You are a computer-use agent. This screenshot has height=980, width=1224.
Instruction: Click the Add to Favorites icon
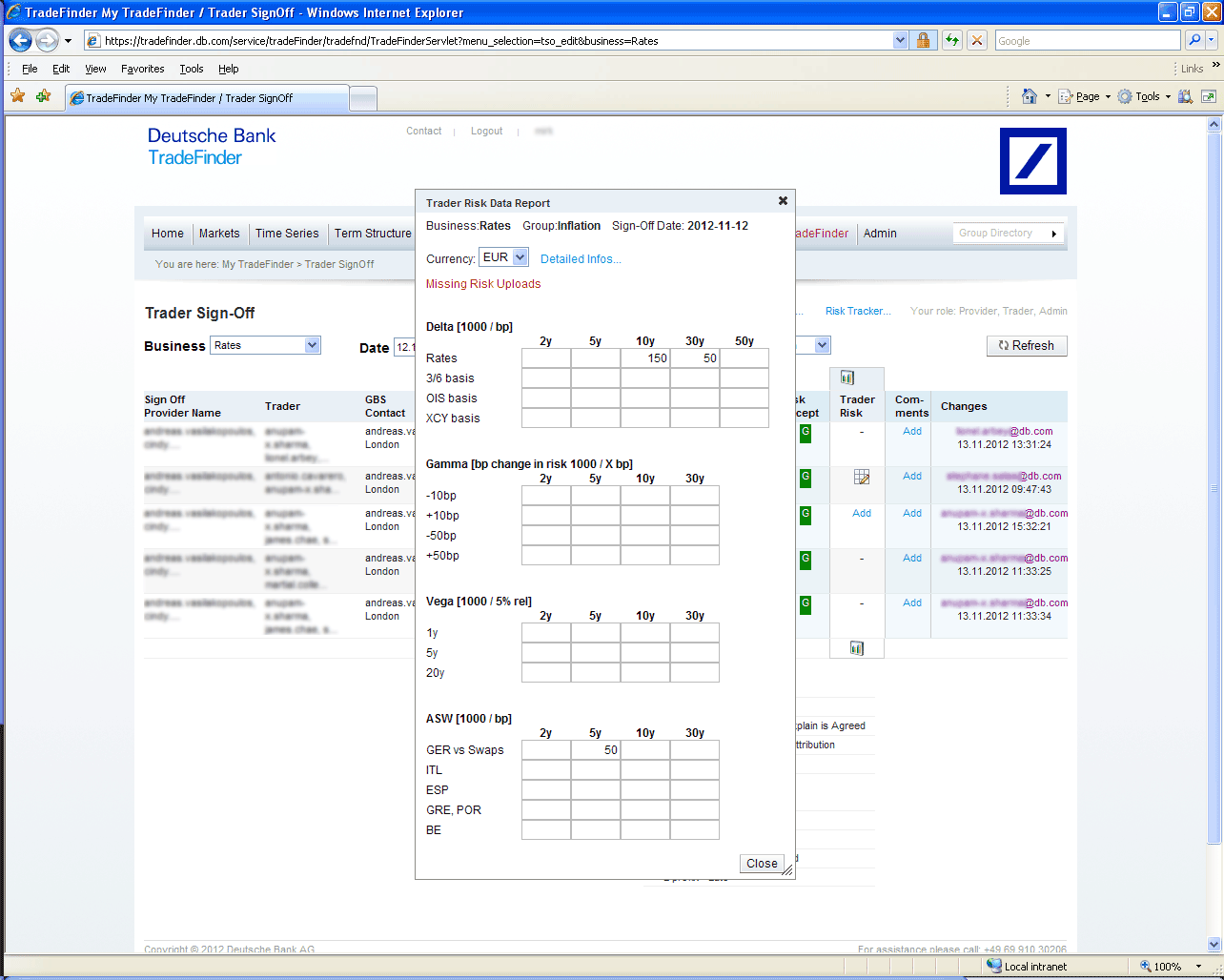click(43, 96)
